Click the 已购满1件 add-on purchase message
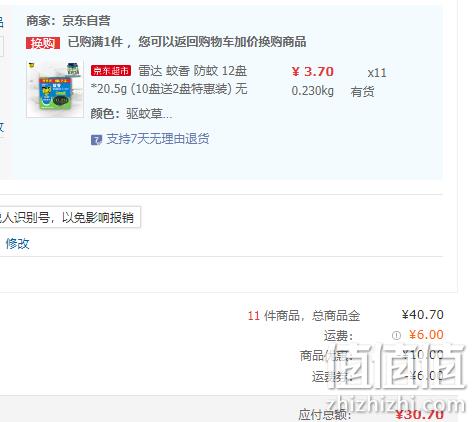This screenshot has height=422, width=475. click(x=187, y=42)
